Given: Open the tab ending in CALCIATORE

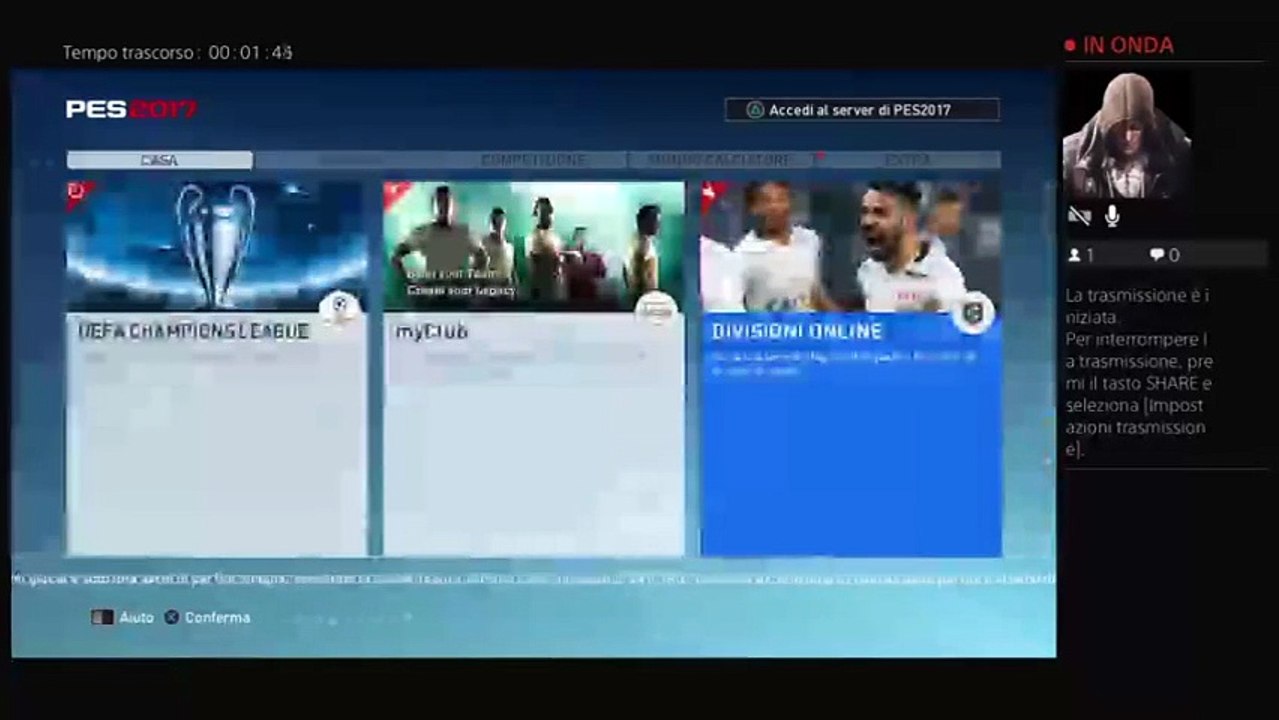Looking at the screenshot, I should tap(720, 160).
